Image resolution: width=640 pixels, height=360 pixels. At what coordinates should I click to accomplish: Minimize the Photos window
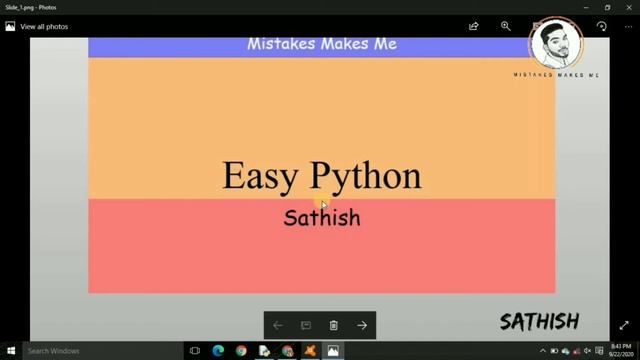[x=586, y=7]
